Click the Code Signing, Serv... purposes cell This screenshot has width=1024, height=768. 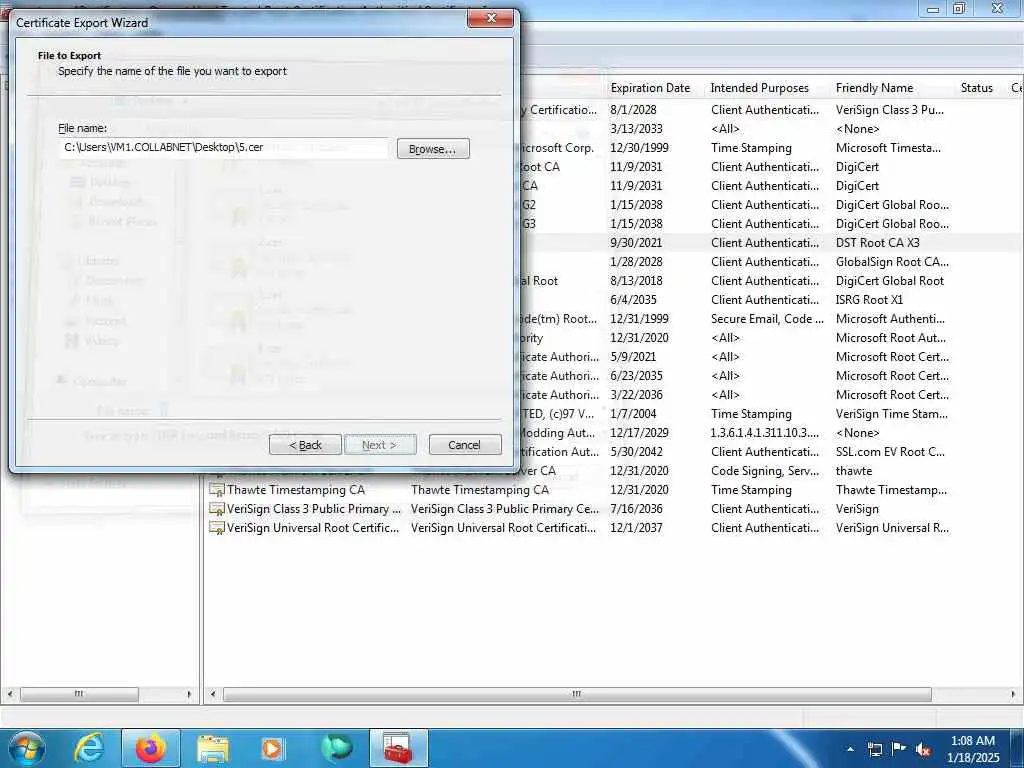[x=765, y=471]
